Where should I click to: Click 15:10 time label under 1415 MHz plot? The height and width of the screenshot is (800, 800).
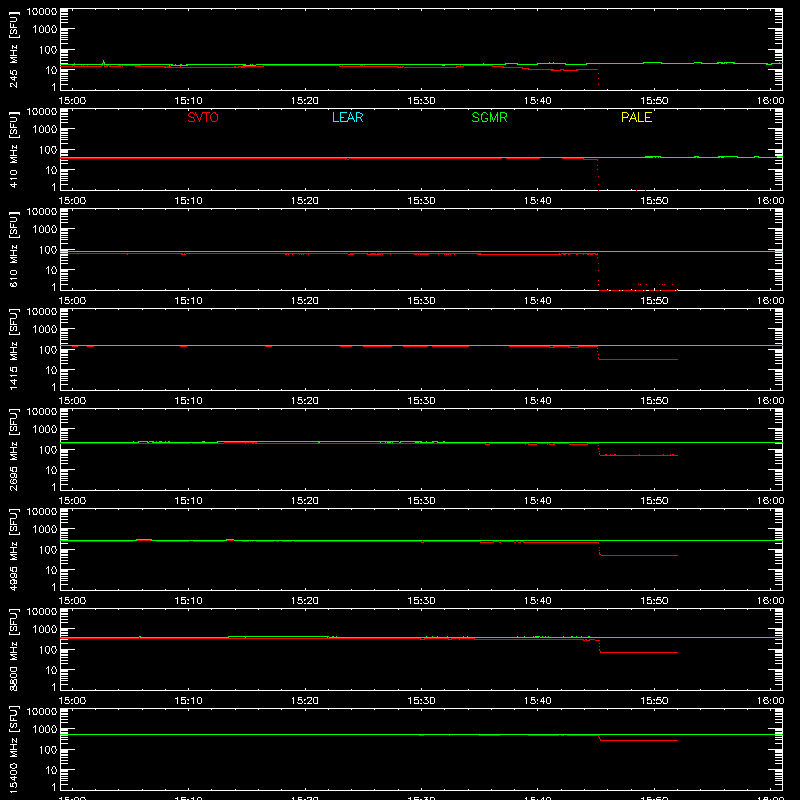click(188, 401)
